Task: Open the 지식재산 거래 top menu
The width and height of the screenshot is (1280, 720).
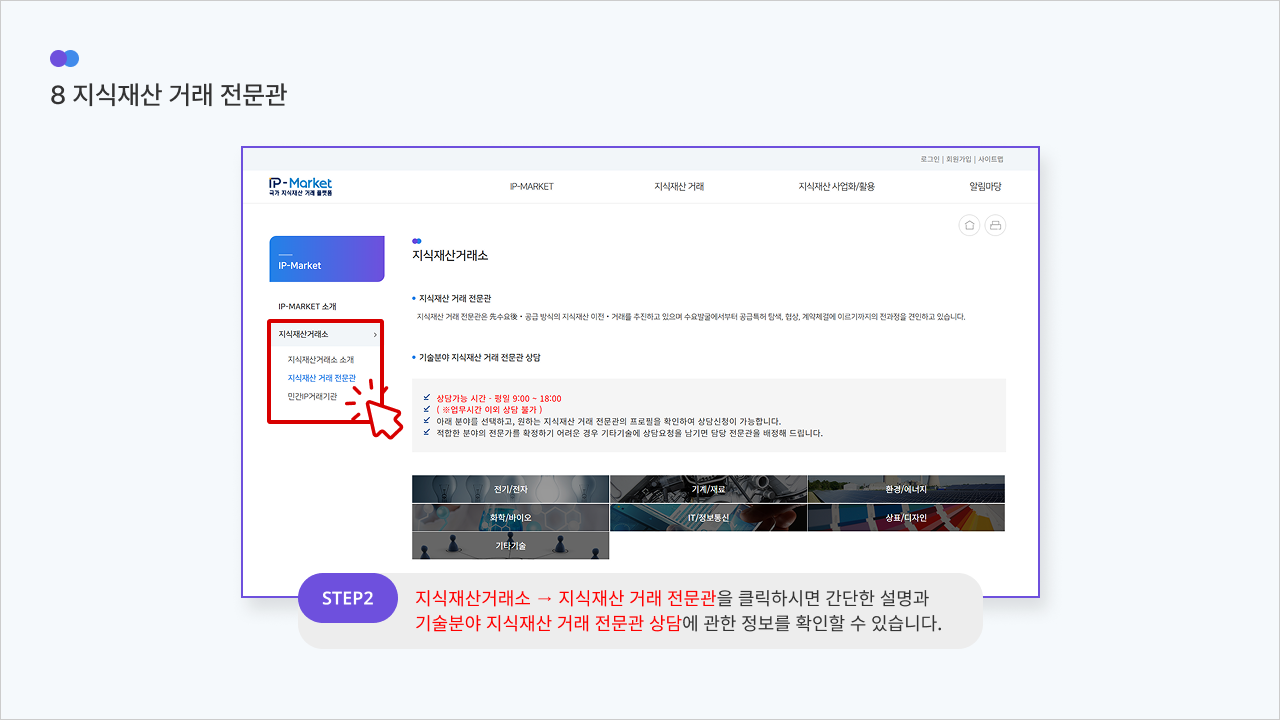Action: click(679, 186)
